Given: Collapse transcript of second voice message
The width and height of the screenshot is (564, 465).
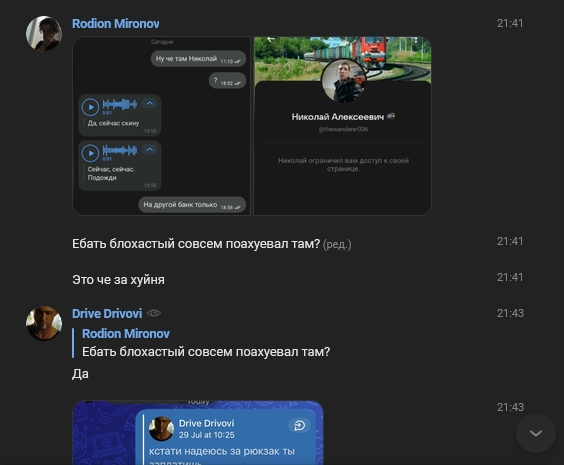Looking at the screenshot, I should click(150, 149).
